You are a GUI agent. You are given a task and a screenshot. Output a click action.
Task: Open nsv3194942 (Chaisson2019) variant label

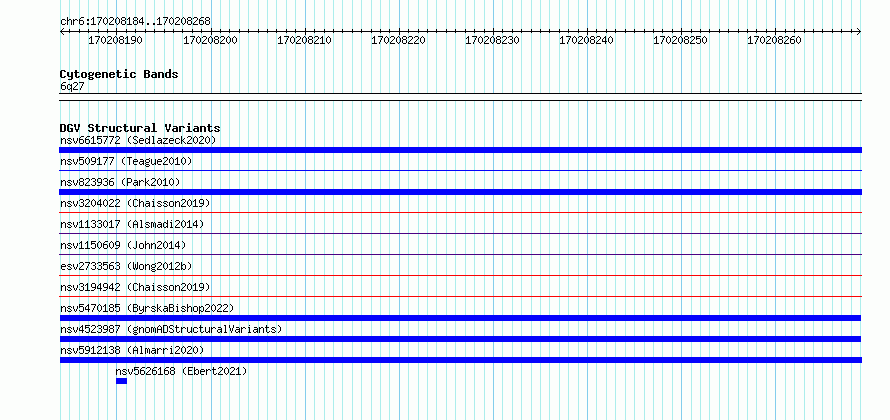pos(135,287)
